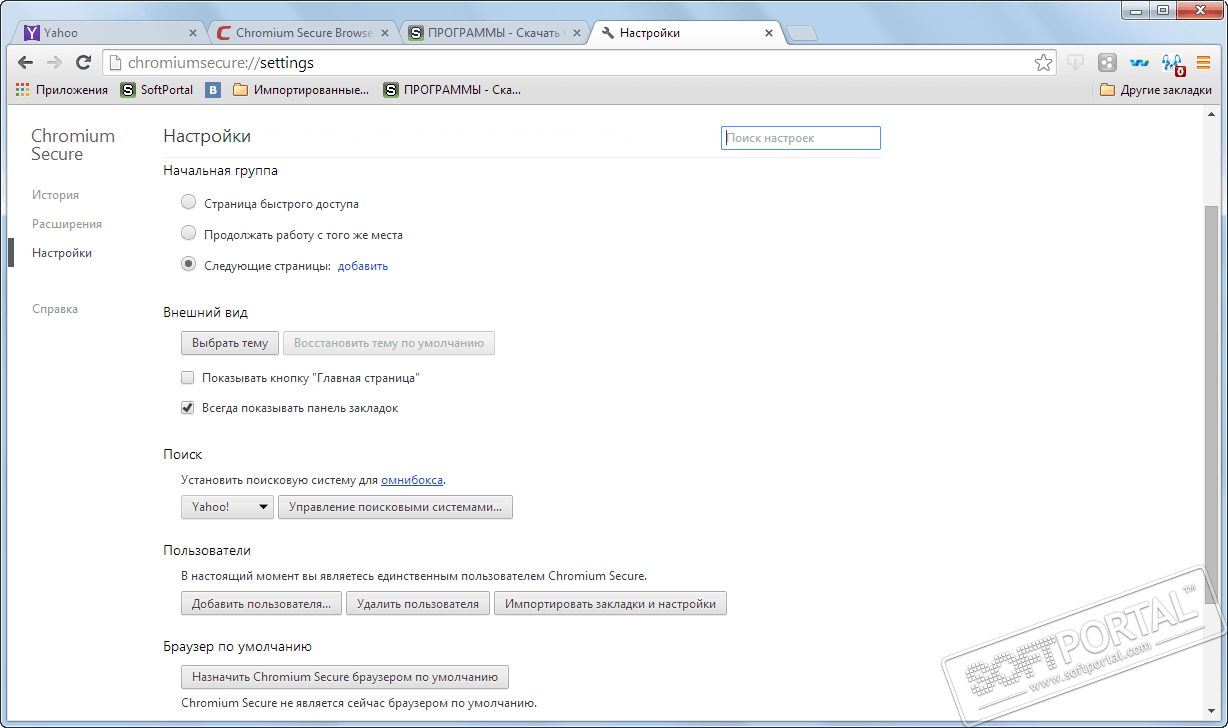Open the SoftPortal bookmark
1228x728 pixels.
(x=157, y=90)
